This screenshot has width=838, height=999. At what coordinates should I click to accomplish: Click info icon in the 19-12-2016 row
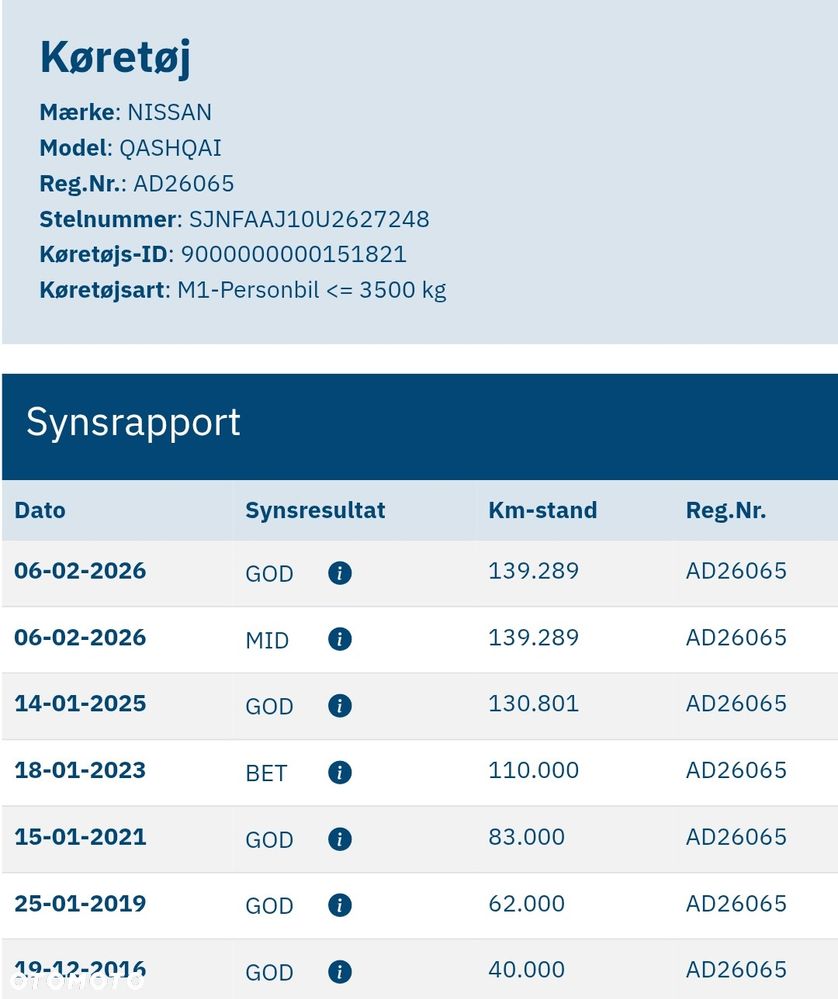[340, 971]
